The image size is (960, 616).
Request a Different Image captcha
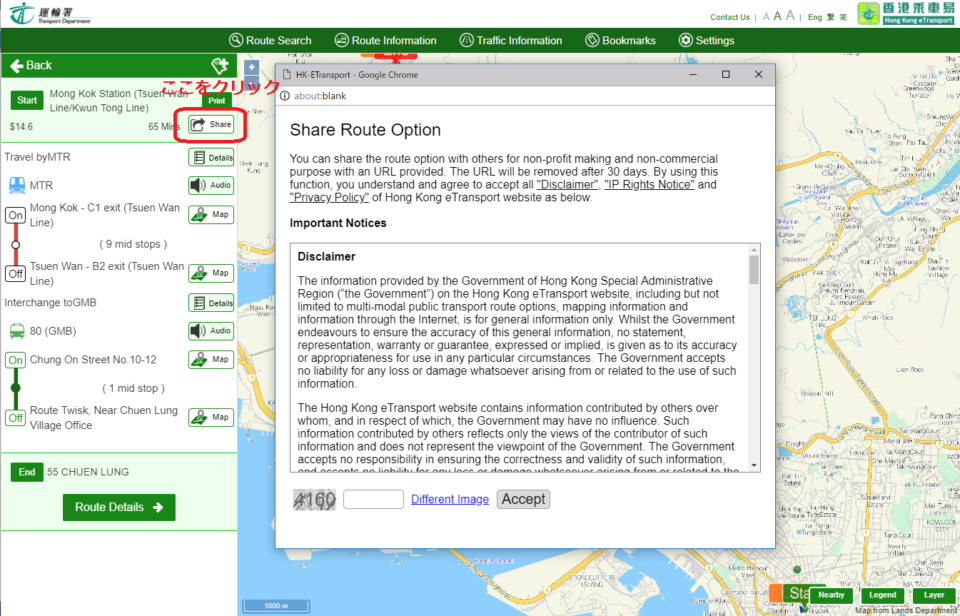tap(450, 499)
